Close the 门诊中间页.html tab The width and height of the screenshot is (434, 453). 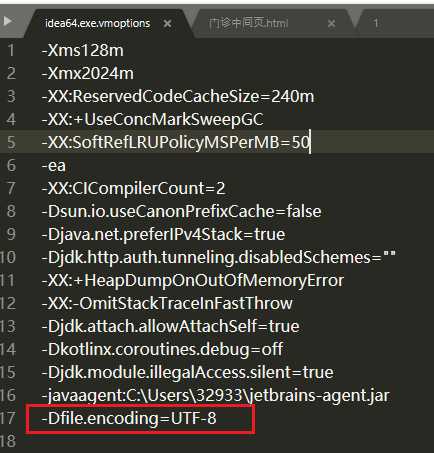[331, 24]
